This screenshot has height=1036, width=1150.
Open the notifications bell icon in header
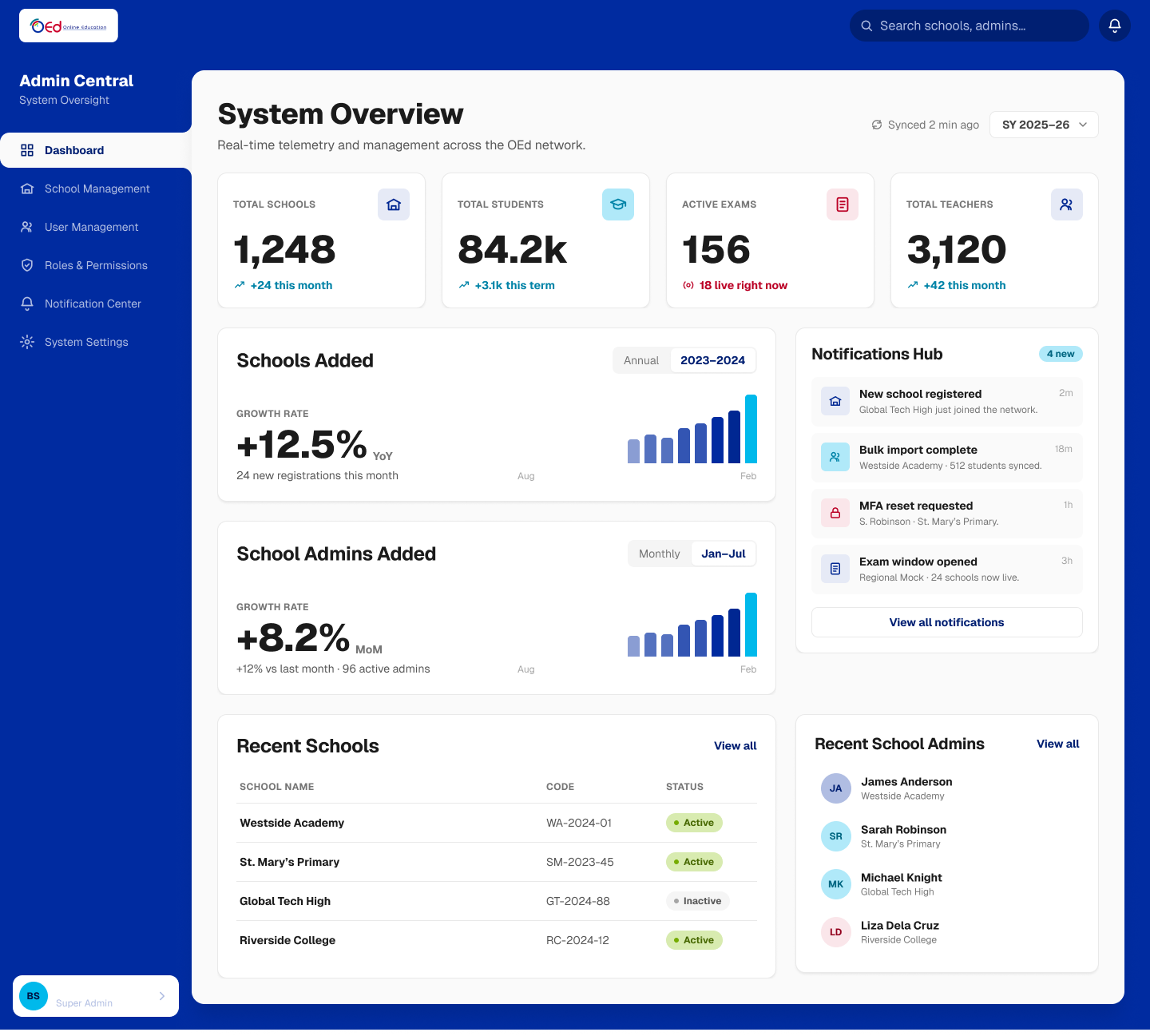[1115, 26]
